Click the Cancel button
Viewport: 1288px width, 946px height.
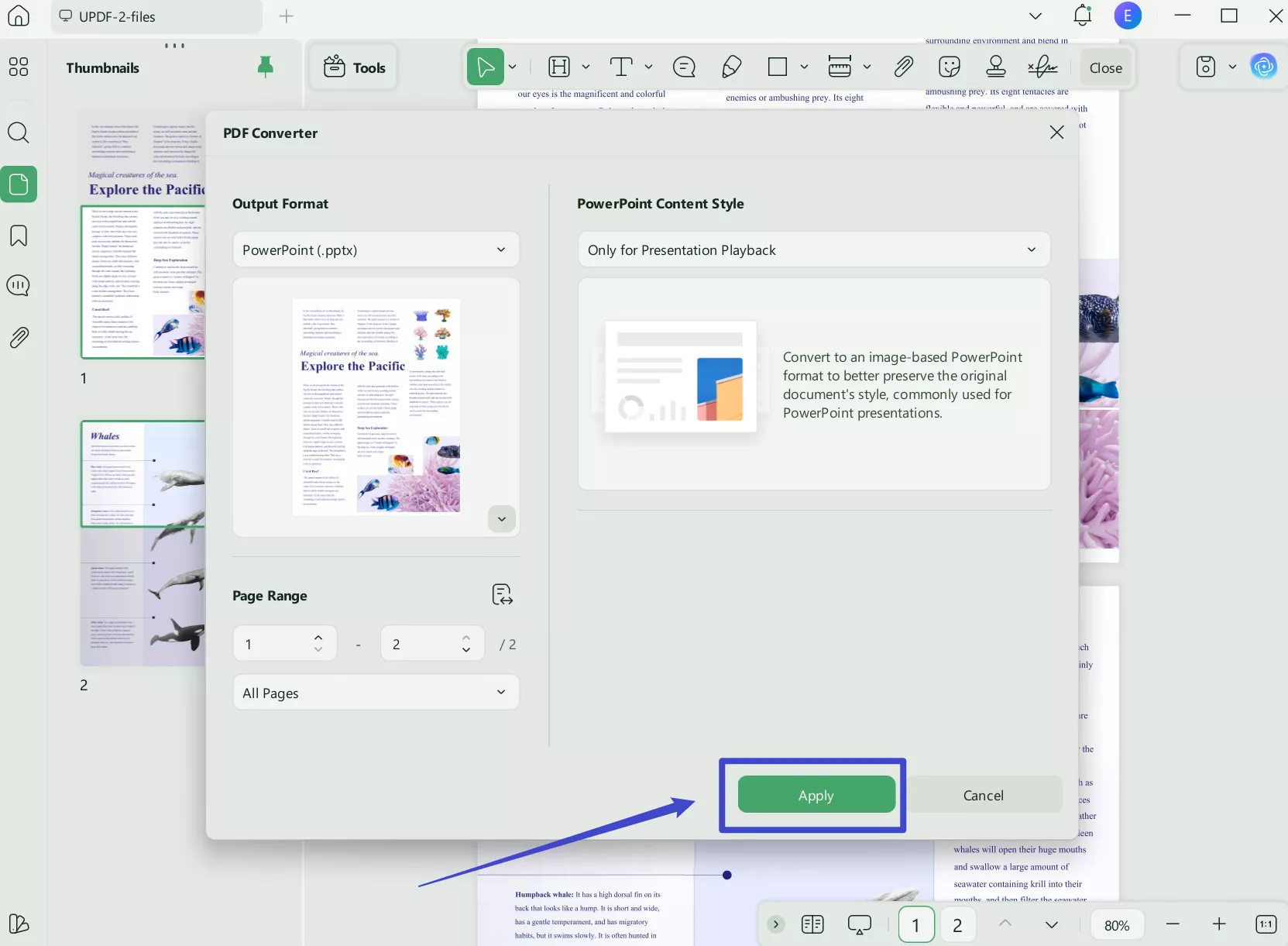tap(984, 795)
